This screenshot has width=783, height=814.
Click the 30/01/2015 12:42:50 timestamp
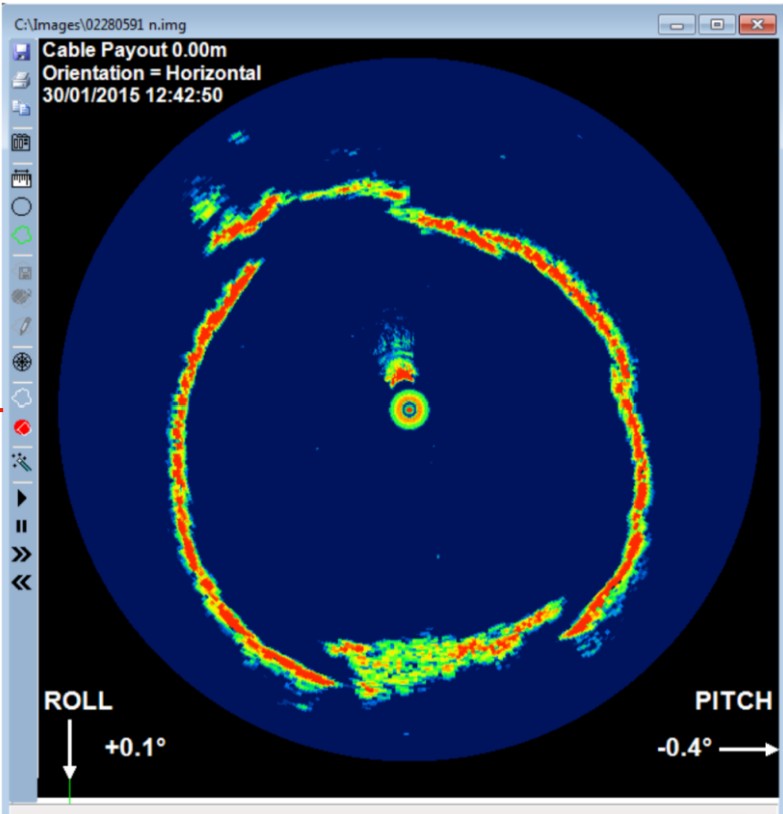click(x=132, y=95)
